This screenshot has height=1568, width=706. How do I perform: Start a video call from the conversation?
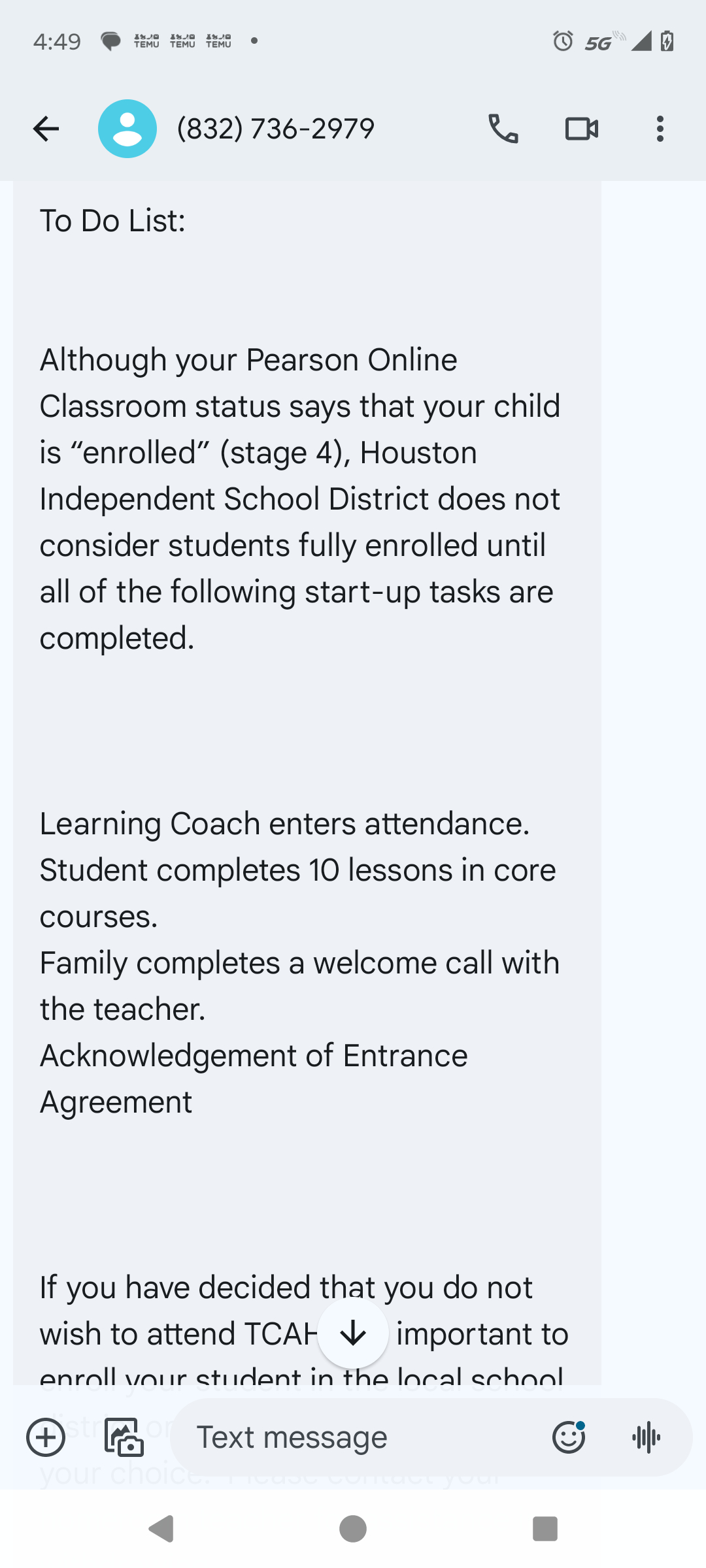click(582, 129)
